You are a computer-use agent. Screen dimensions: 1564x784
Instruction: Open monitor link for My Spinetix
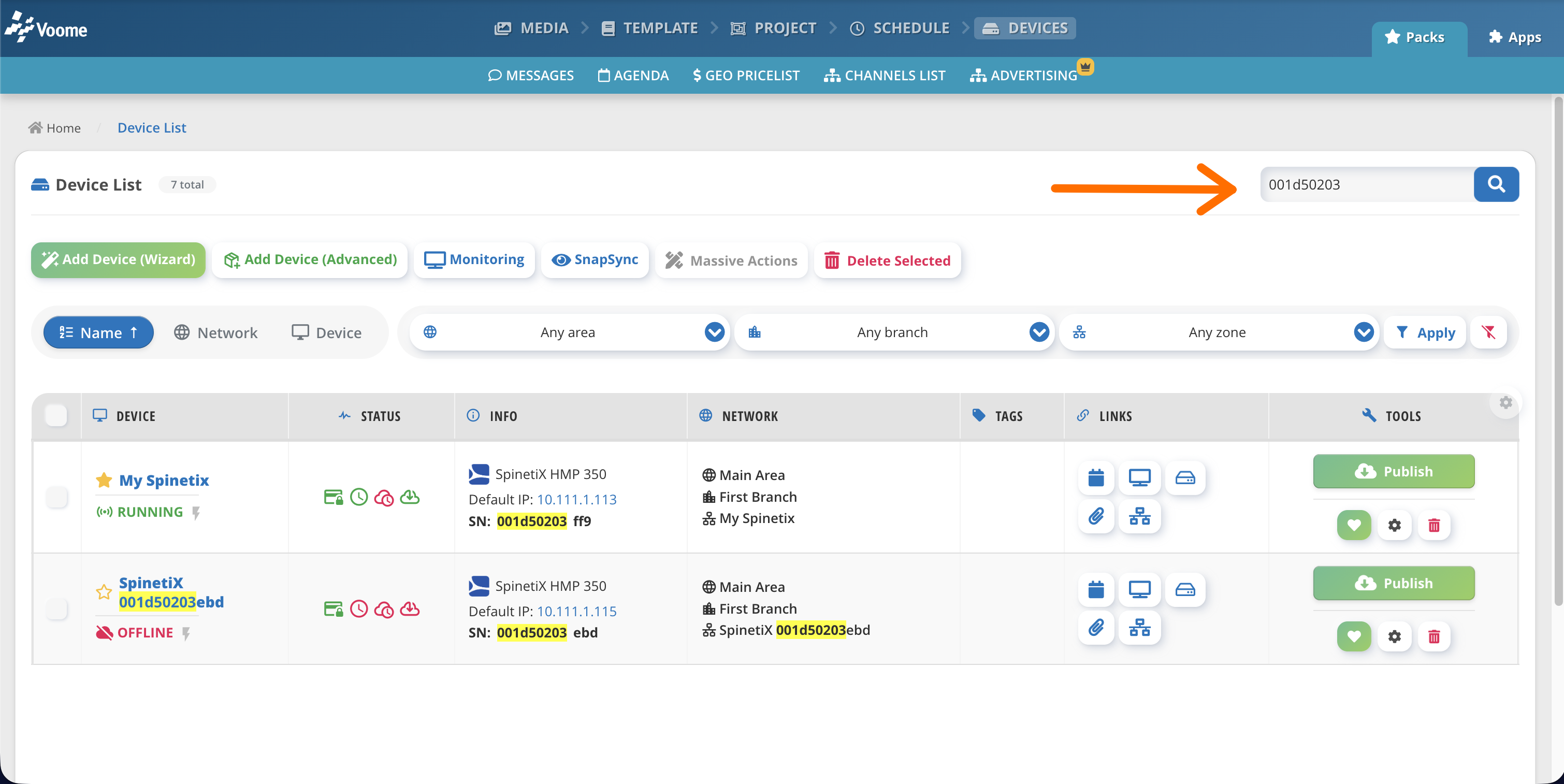1140,478
